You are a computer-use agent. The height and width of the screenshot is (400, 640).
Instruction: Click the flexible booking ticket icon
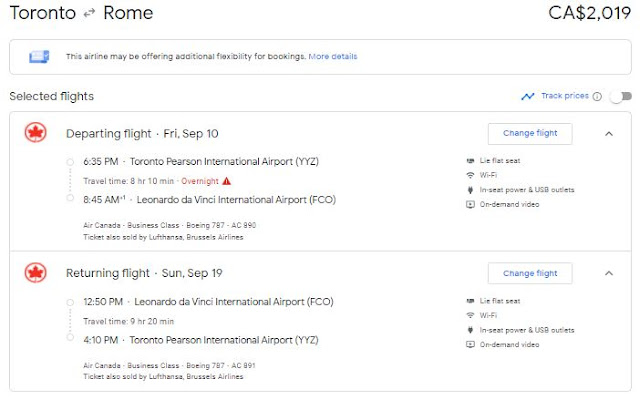coord(39,56)
